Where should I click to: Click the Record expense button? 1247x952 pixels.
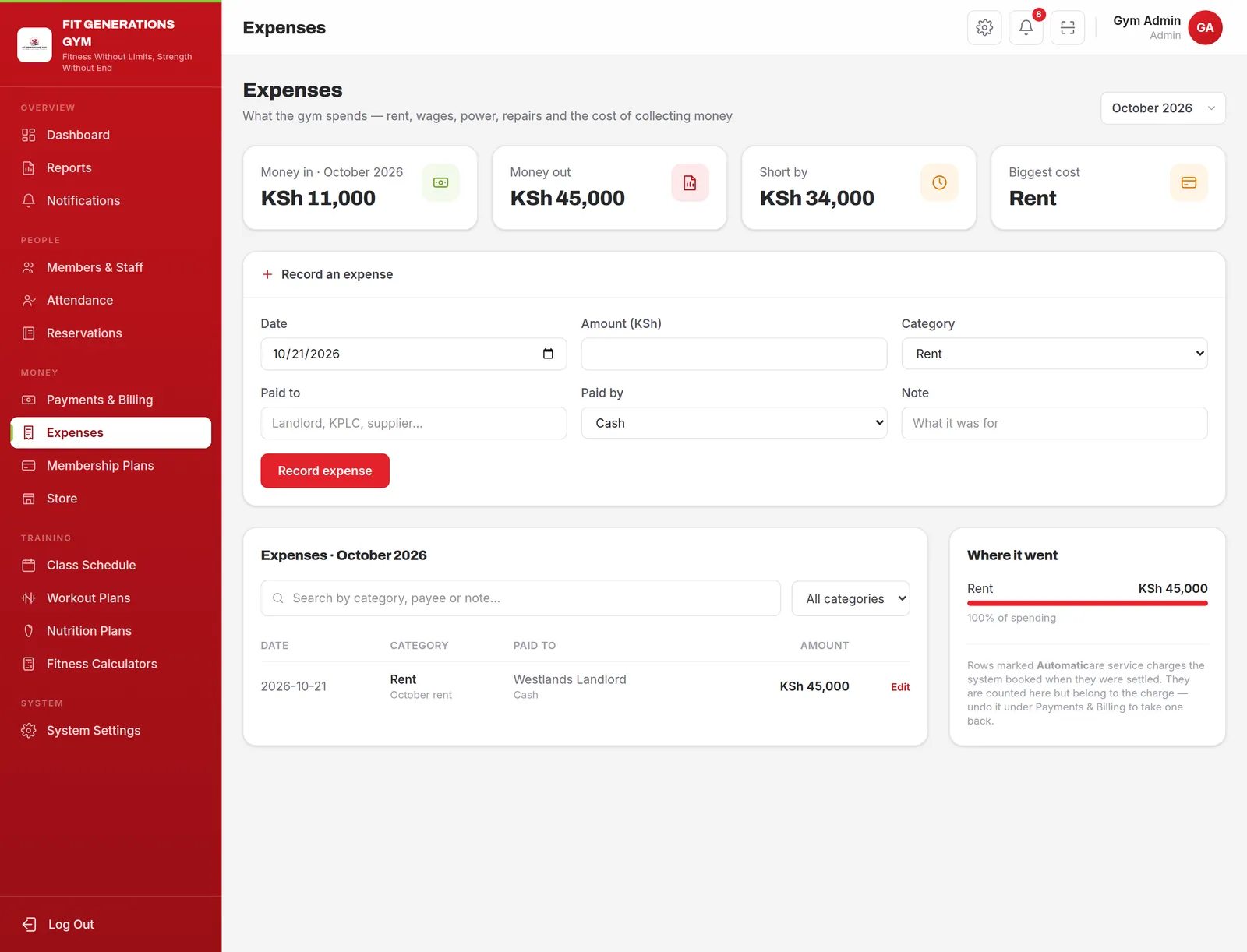[x=325, y=471]
